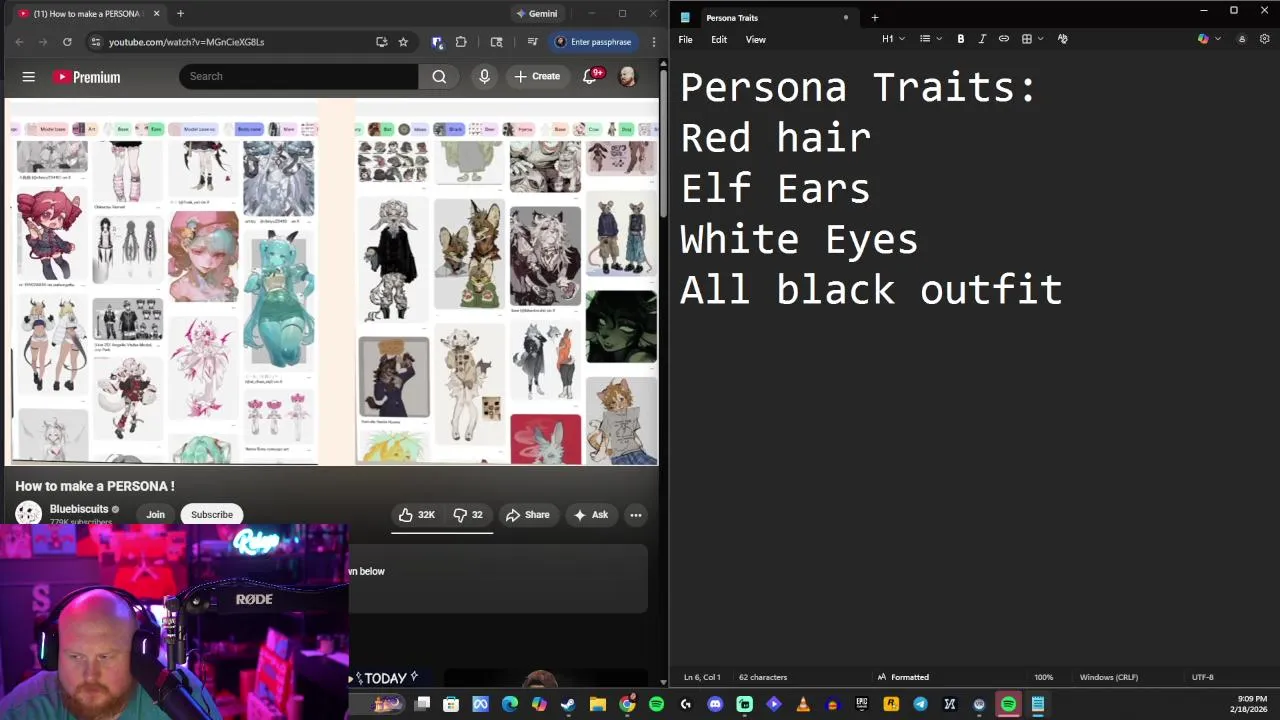Open YouTube notifications bell
This screenshot has width=1280, height=720.
point(590,76)
